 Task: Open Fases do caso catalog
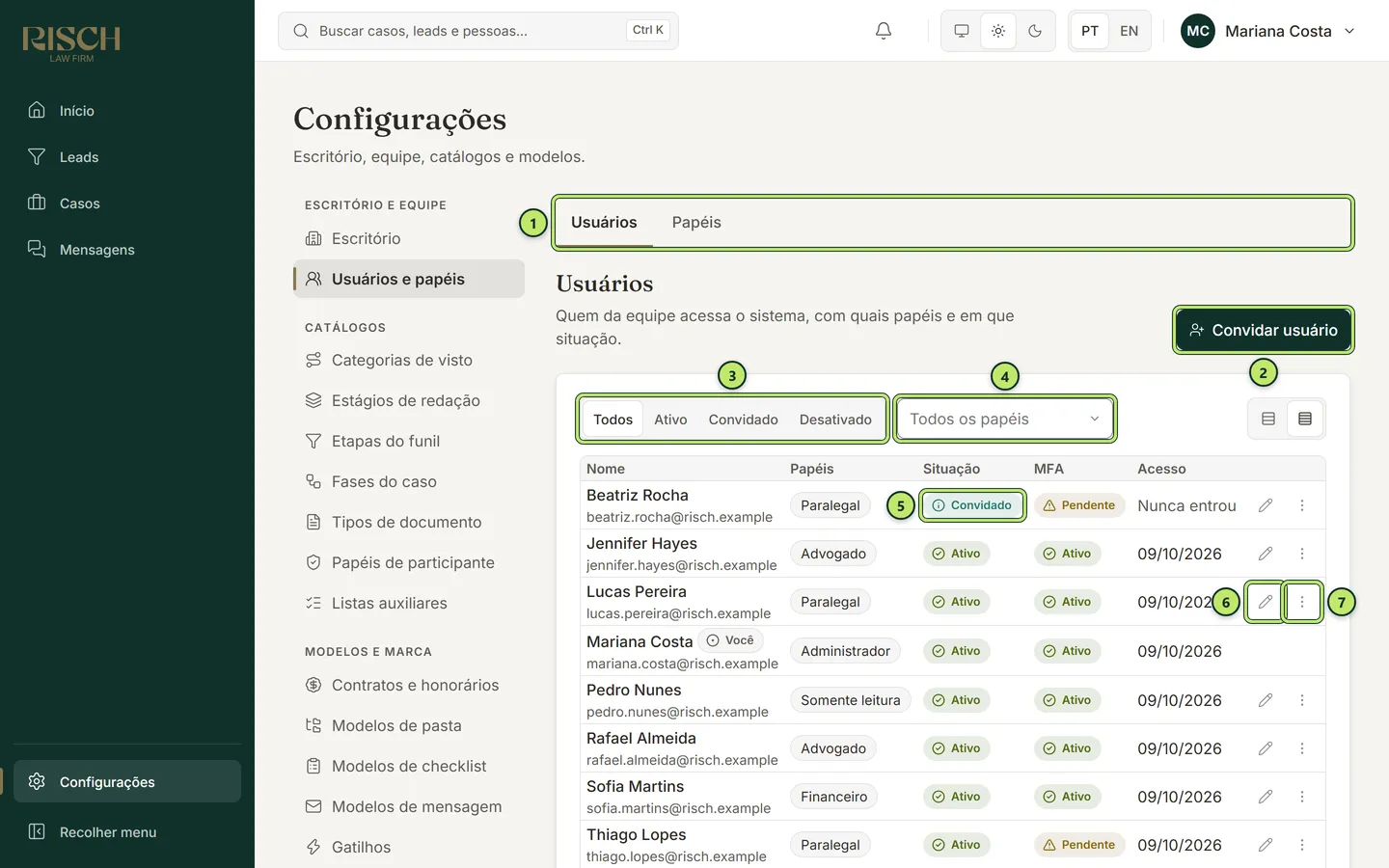pos(409,481)
